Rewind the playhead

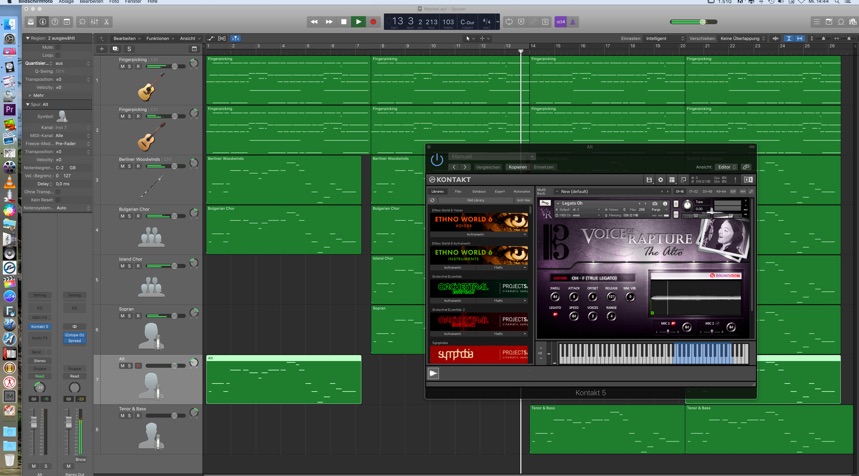click(314, 22)
